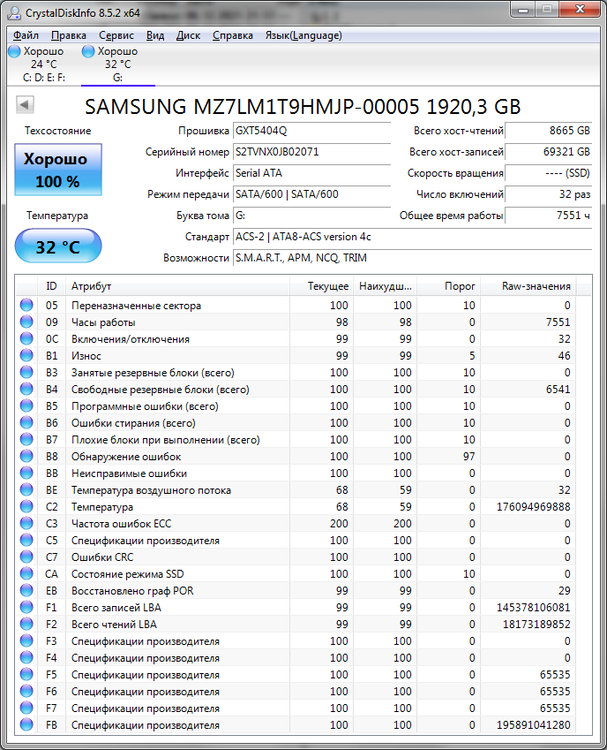This screenshot has width=607, height=750.
Task: Click status icon of row B6 Ошибки стирания
Action: (x=26, y=422)
